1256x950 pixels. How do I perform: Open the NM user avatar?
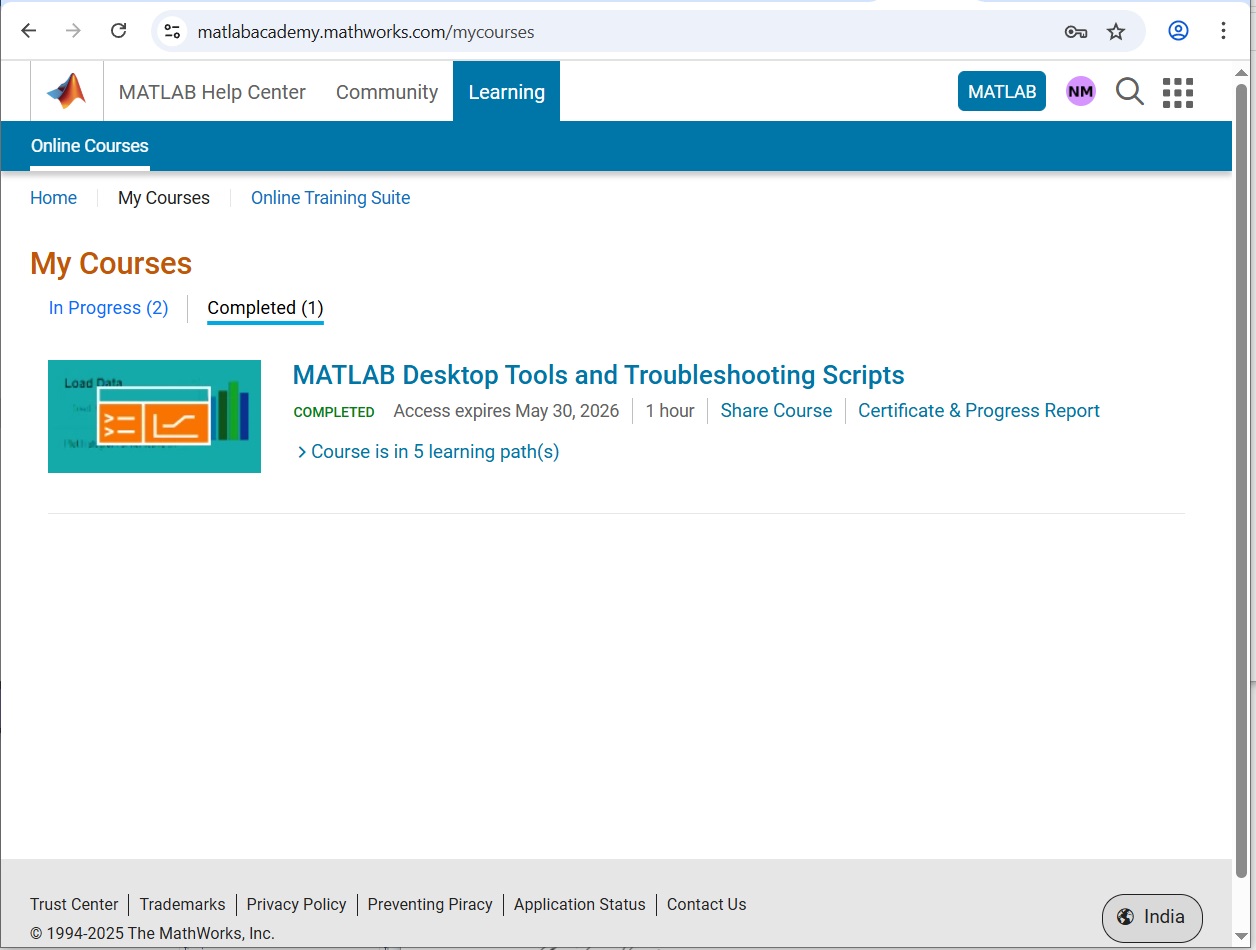(x=1080, y=92)
